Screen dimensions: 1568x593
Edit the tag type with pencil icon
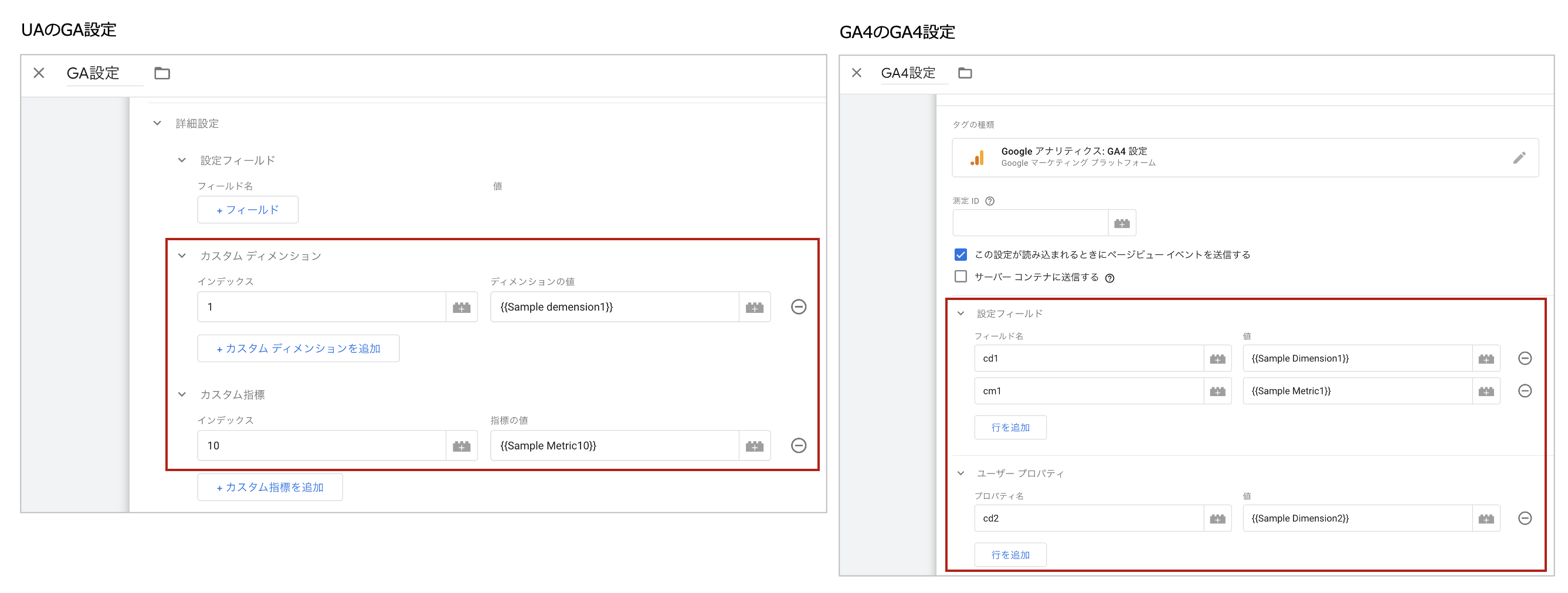(1519, 158)
